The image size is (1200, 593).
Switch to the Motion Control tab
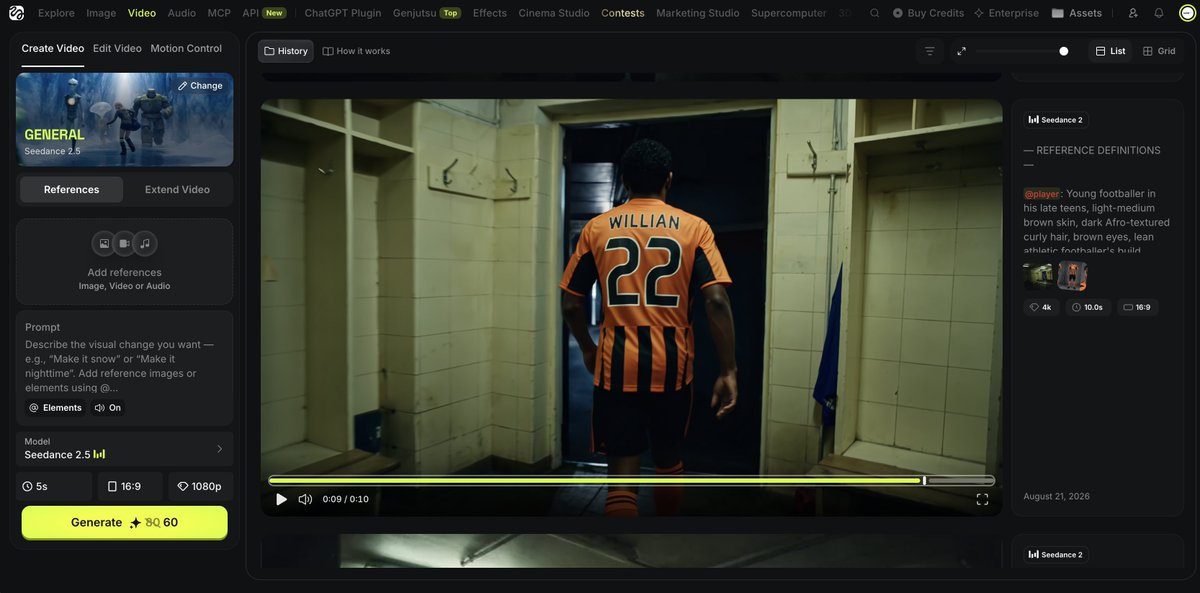[x=186, y=48]
